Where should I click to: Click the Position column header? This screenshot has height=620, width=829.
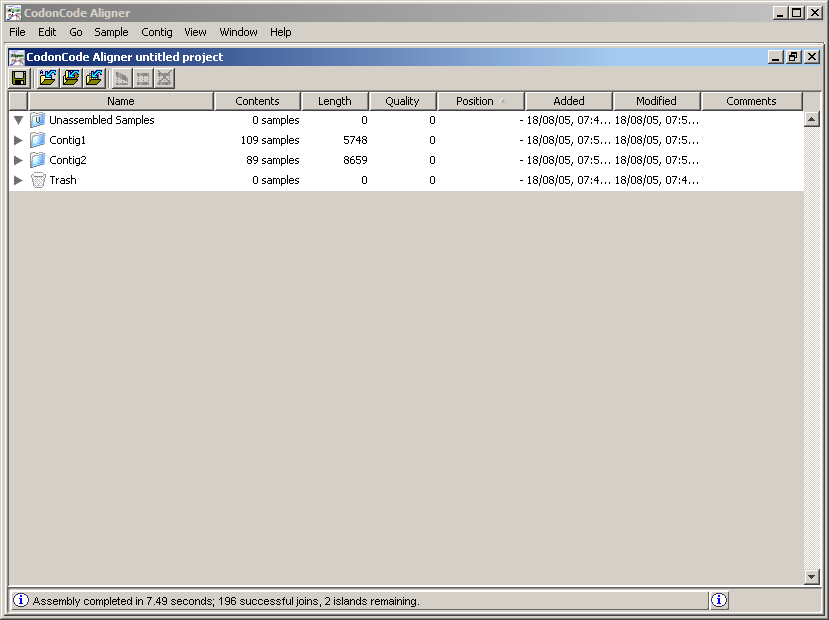point(481,101)
